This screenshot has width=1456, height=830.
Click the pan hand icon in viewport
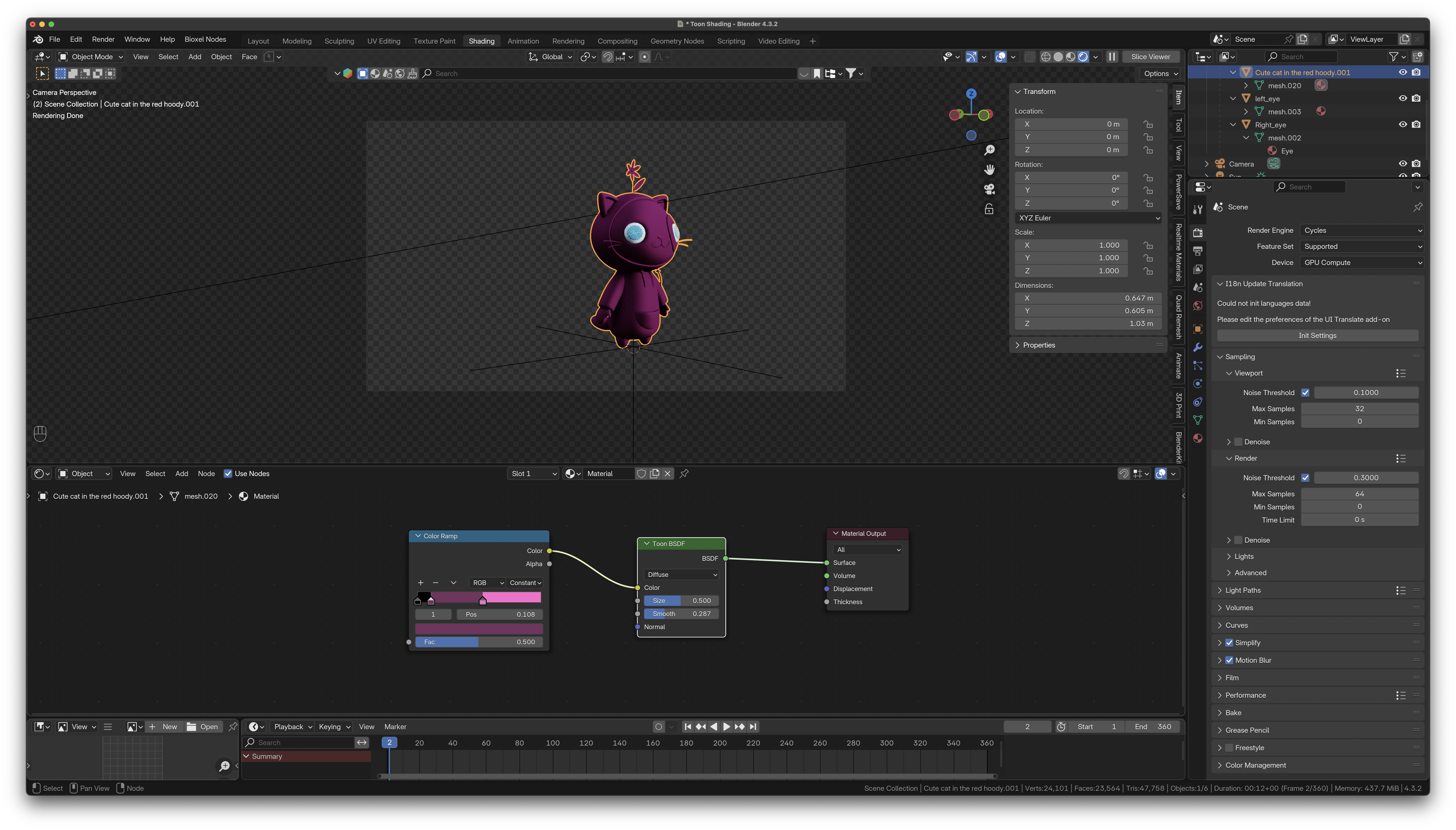click(x=989, y=169)
